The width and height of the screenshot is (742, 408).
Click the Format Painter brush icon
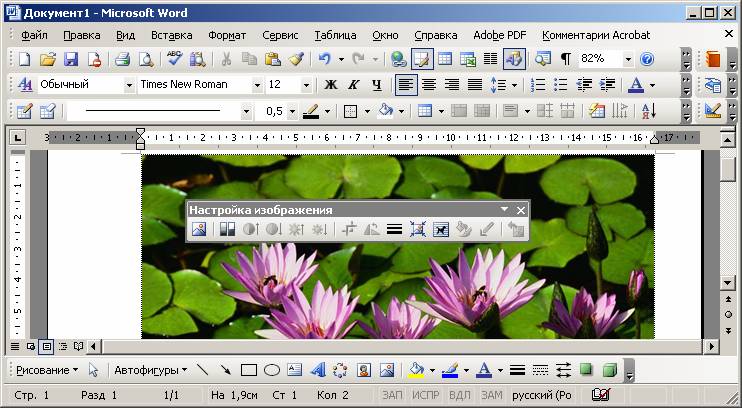(295, 59)
